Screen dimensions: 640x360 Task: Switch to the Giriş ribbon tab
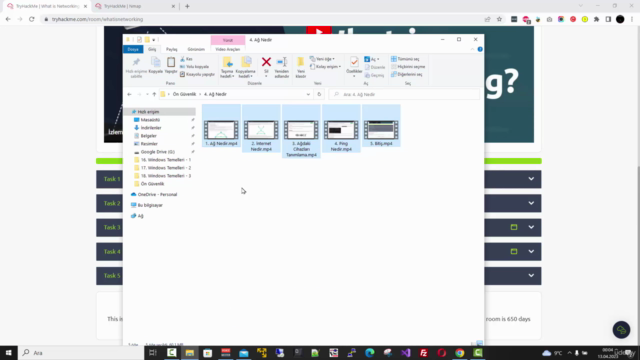tap(152, 49)
